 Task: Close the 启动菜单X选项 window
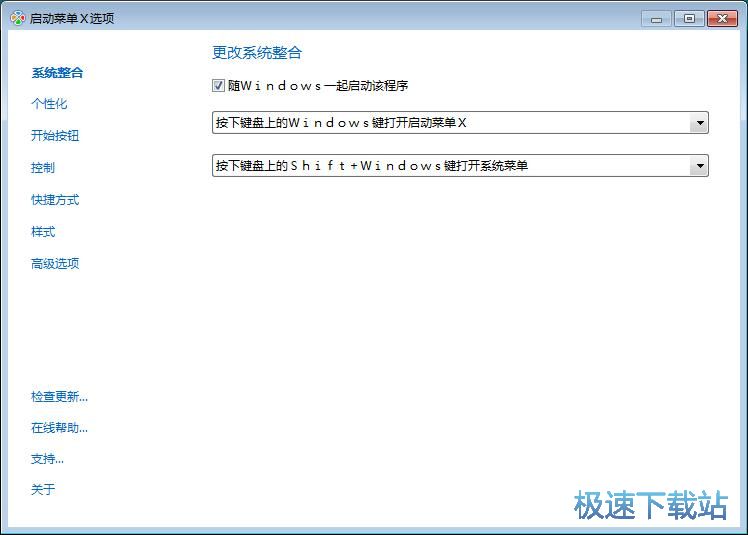722,19
